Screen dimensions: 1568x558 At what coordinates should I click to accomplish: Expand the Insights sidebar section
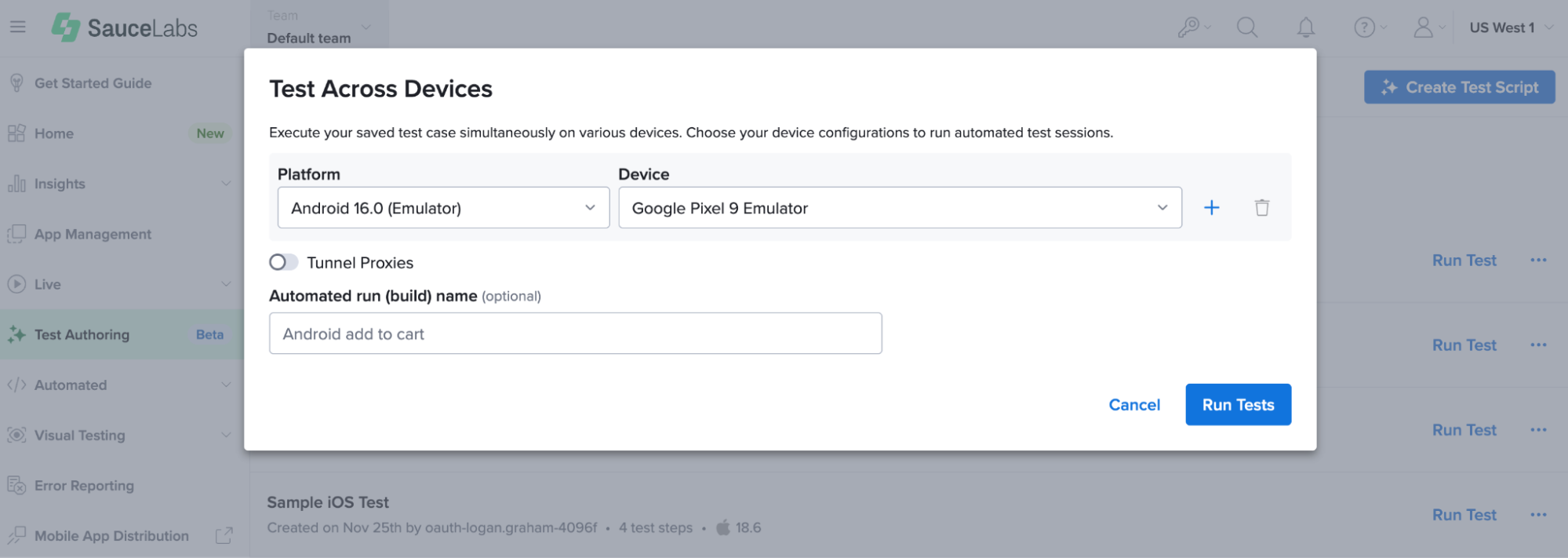point(122,184)
